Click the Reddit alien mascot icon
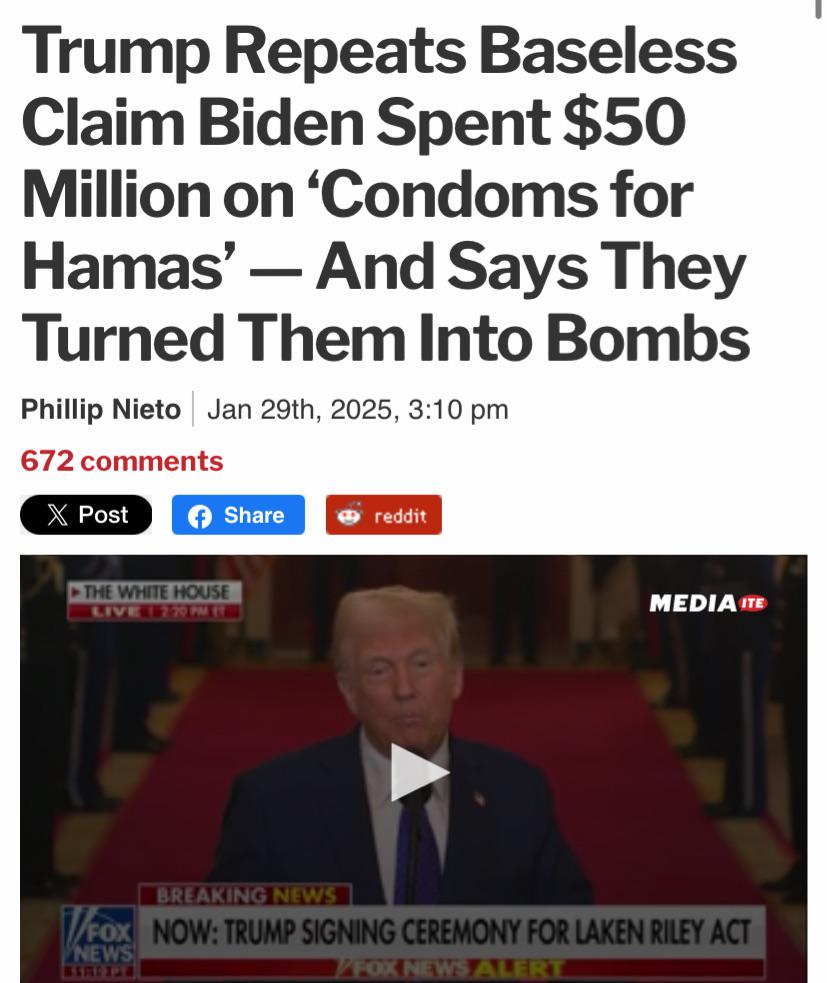827x983 pixels. [349, 514]
